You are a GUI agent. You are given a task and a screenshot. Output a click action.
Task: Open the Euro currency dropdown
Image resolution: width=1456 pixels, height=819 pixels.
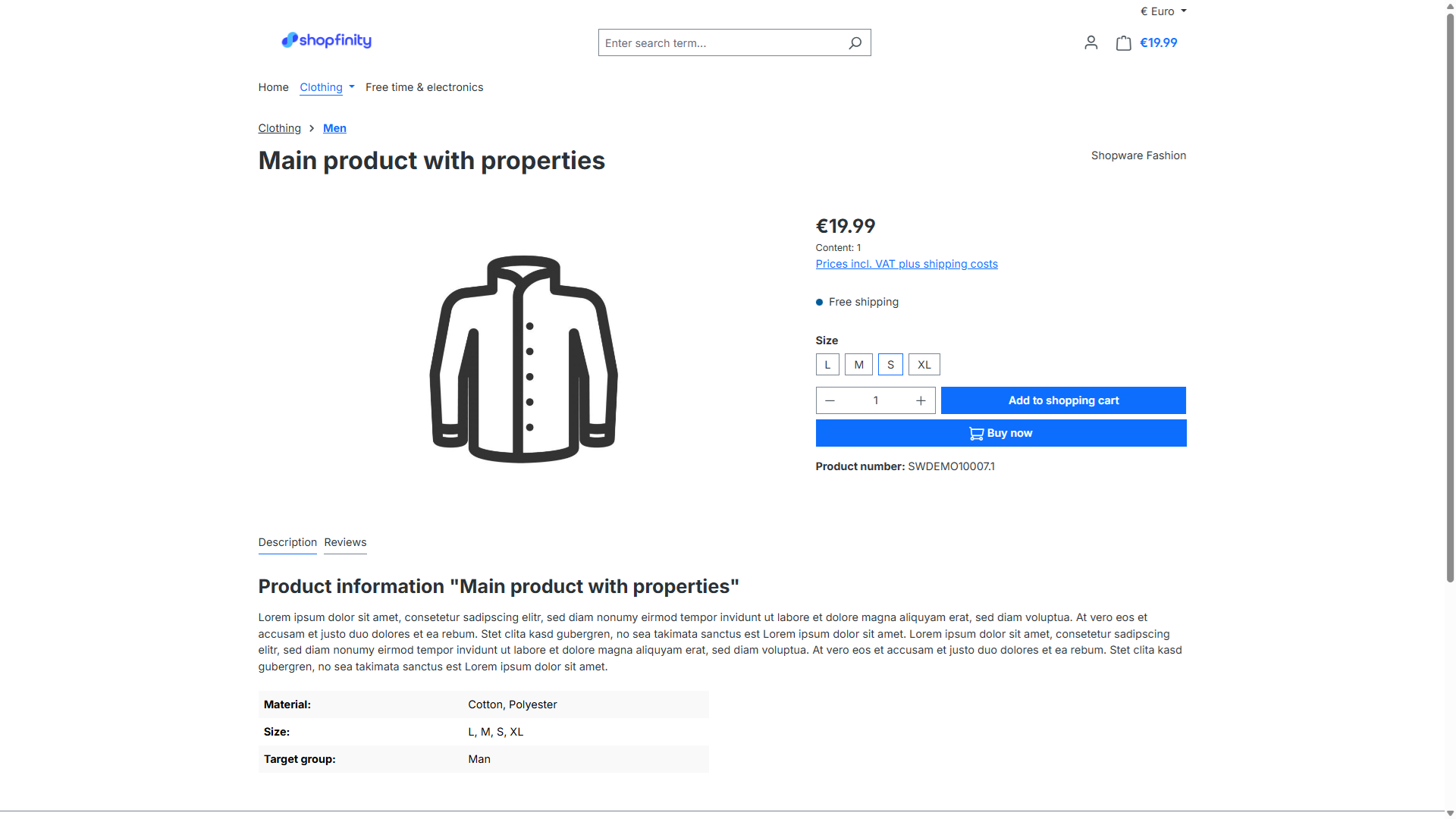point(1163,11)
